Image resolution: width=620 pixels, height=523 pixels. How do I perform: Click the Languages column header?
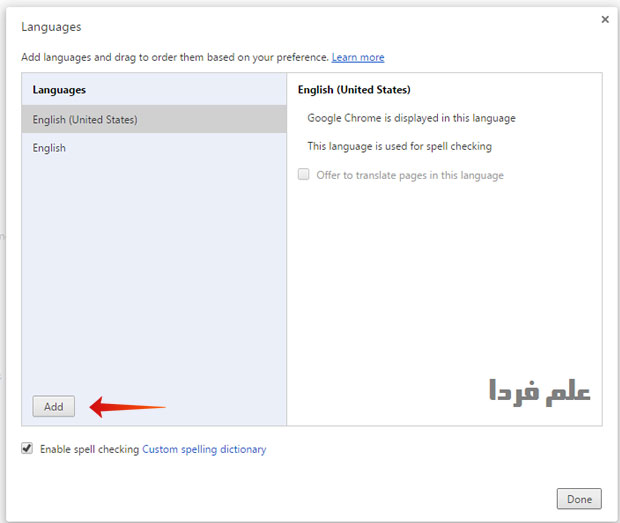[x=59, y=90]
